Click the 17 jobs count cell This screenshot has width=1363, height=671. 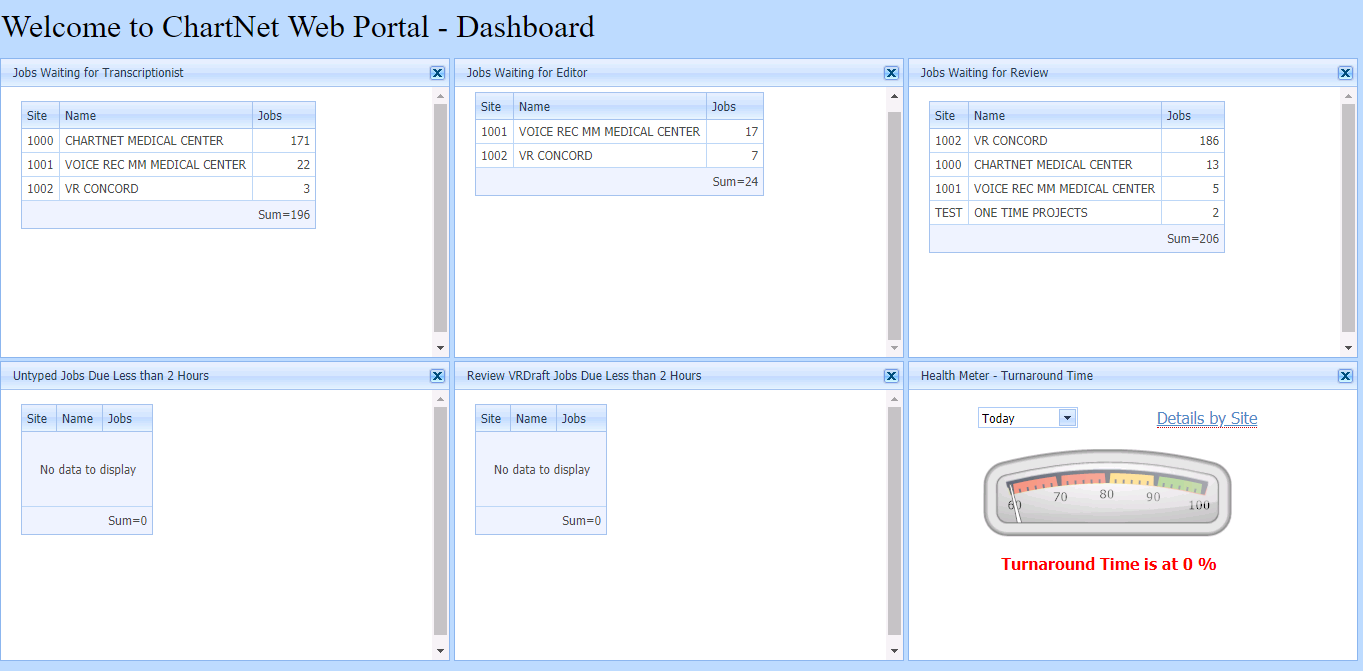(735, 132)
